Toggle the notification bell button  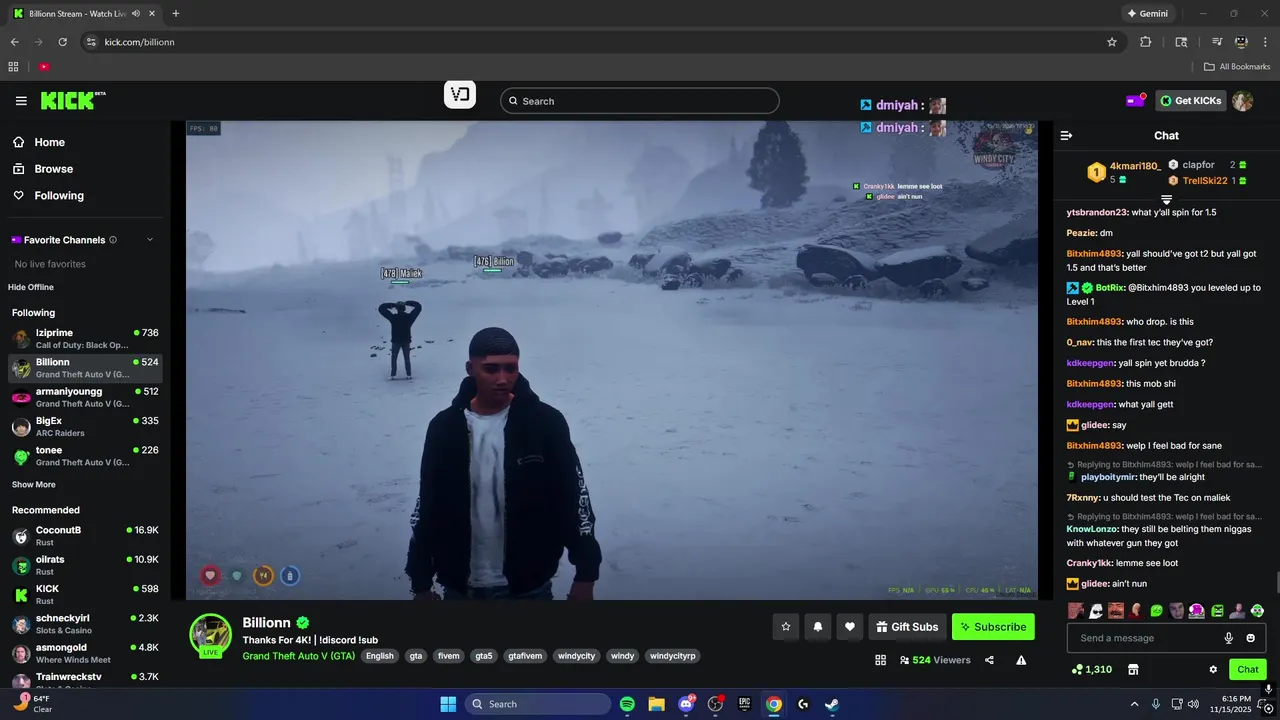tap(818, 627)
